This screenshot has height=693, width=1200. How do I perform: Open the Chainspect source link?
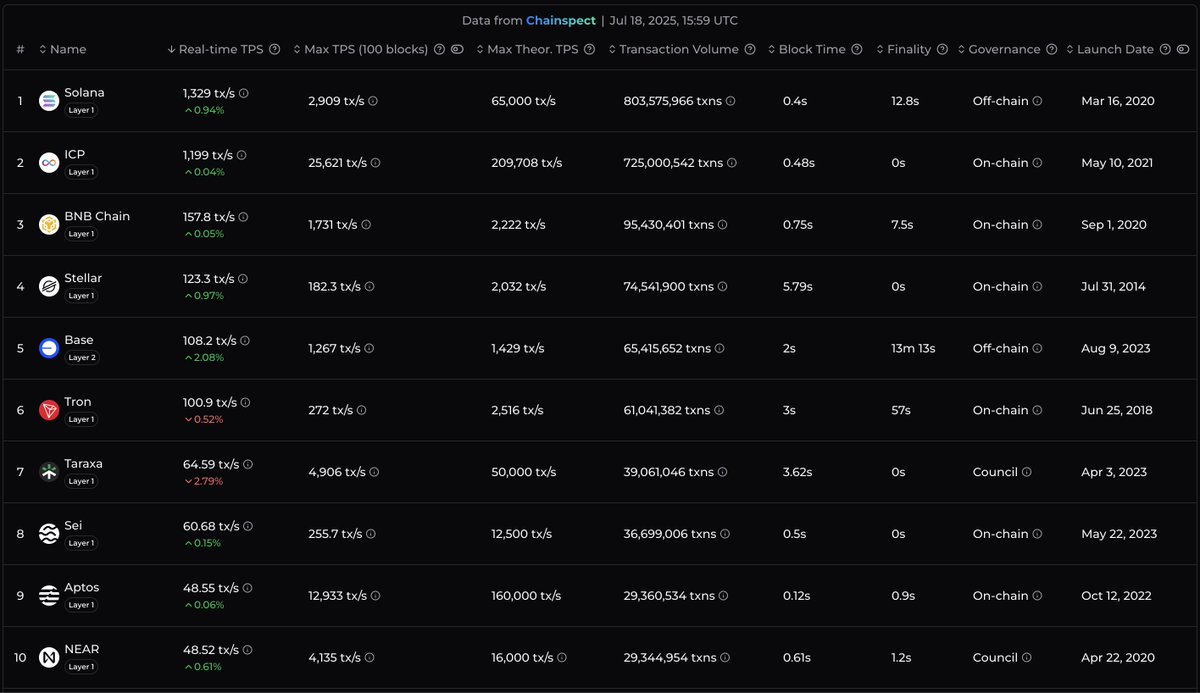(x=561, y=20)
